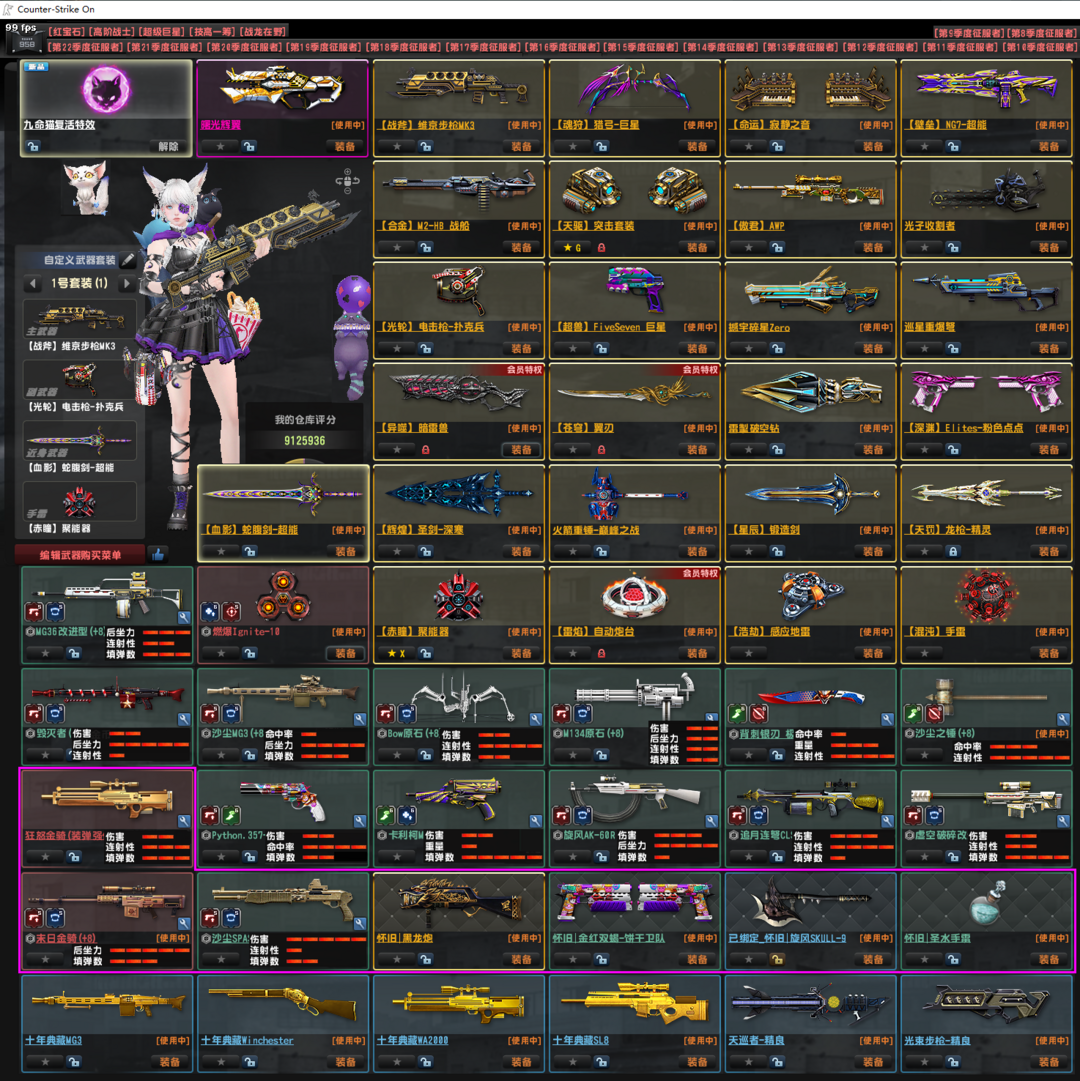Click the [第22季度征服者] title tag

click(86, 47)
